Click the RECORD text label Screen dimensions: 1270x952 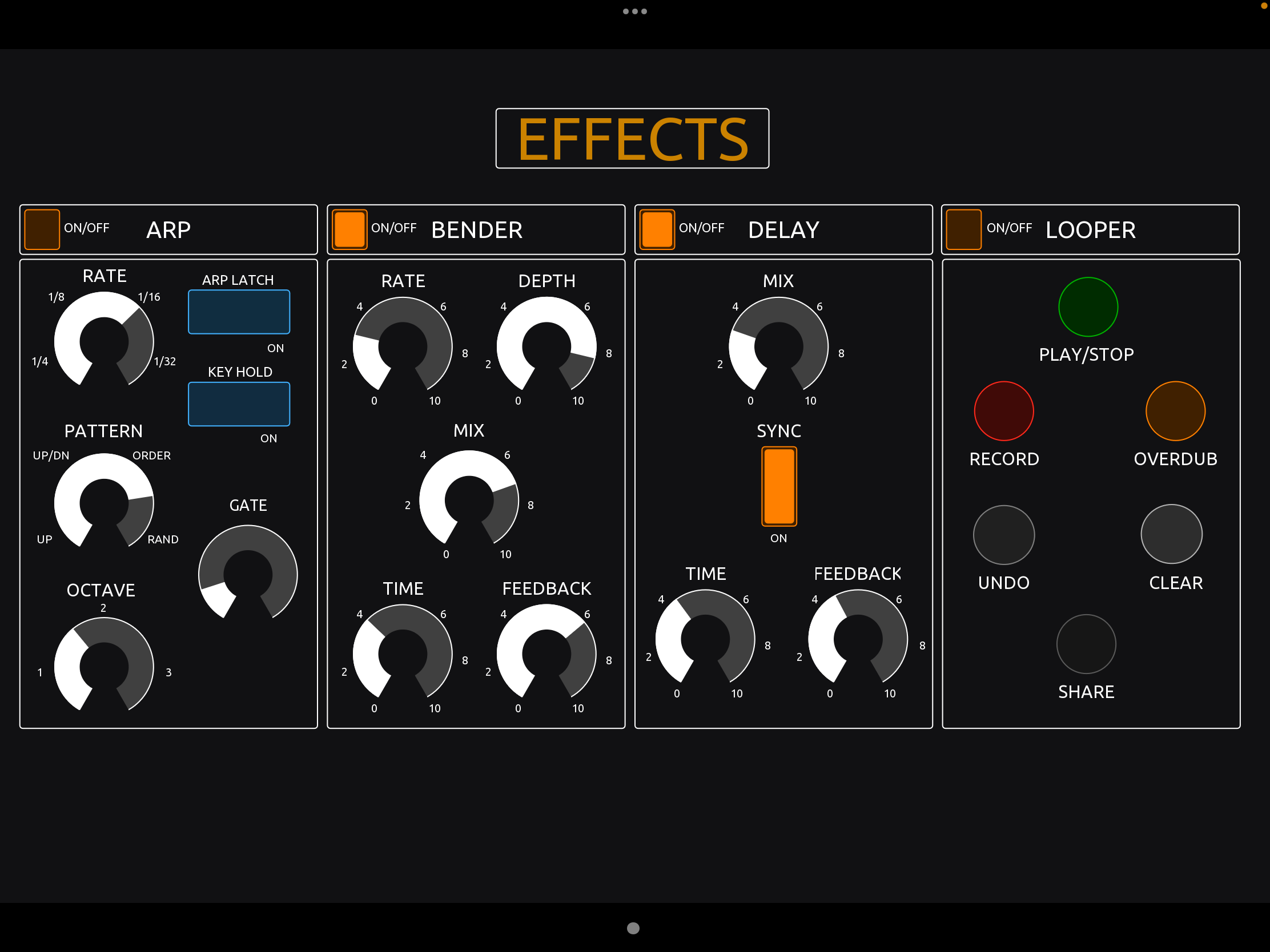[x=1004, y=459]
